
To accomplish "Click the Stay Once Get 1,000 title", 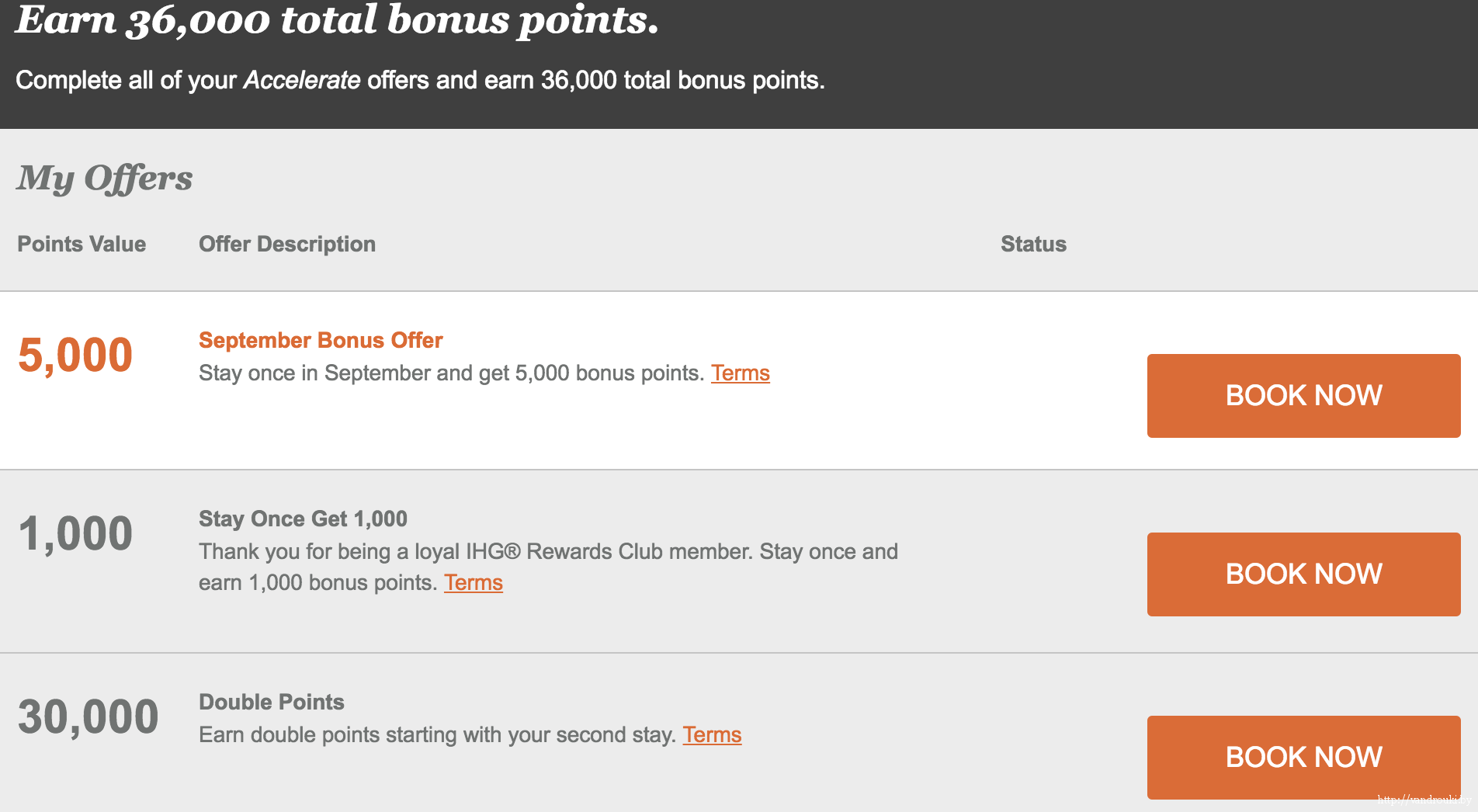I will pos(303,519).
